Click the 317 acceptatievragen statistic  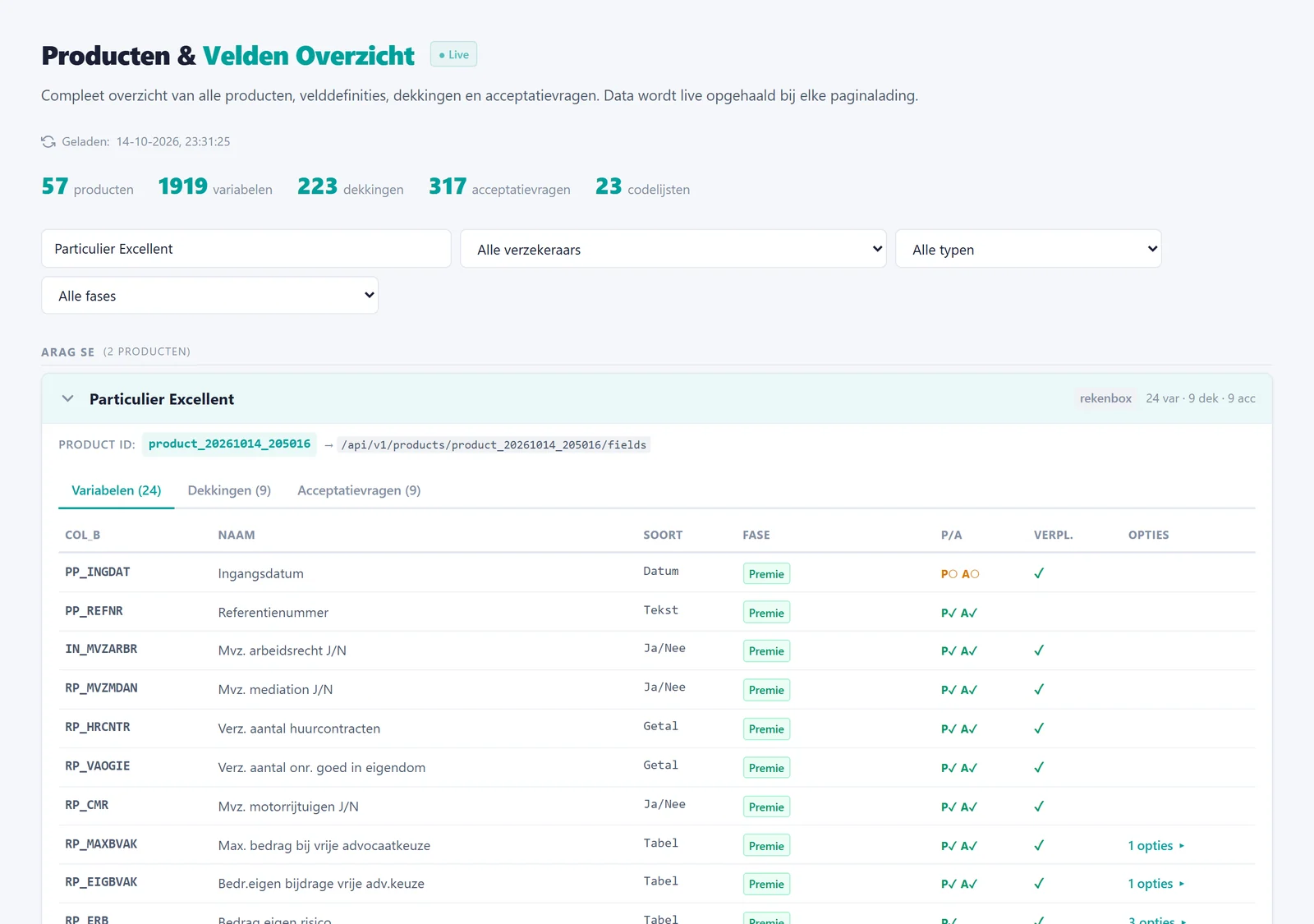(x=499, y=186)
